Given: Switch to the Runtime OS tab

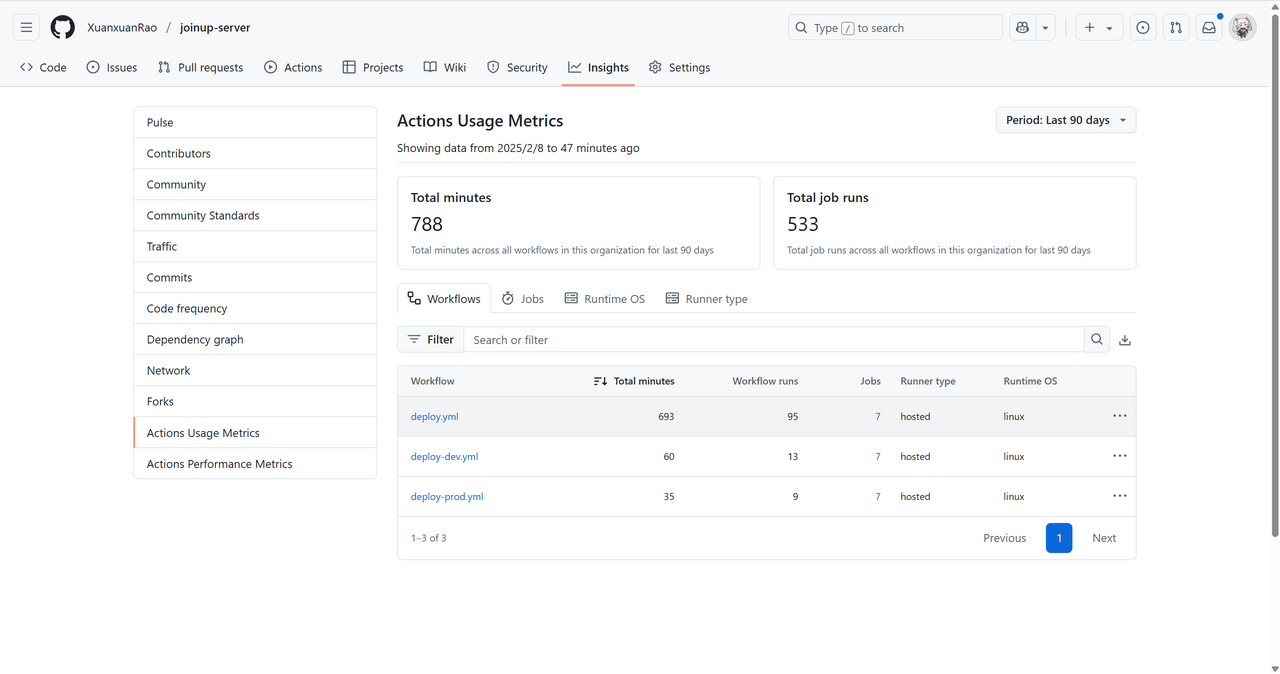Looking at the screenshot, I should tap(605, 299).
